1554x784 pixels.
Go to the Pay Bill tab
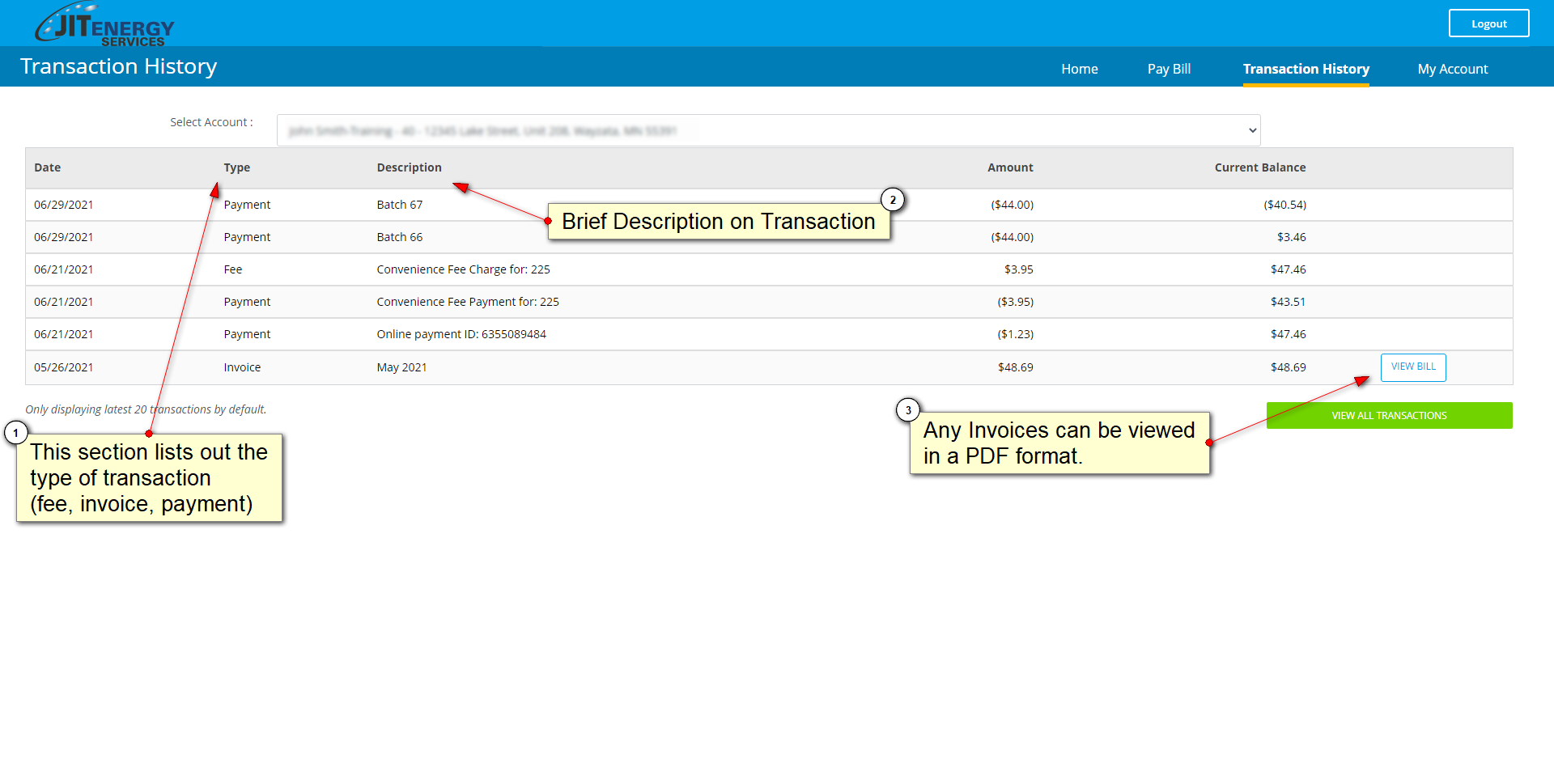[x=1168, y=69]
